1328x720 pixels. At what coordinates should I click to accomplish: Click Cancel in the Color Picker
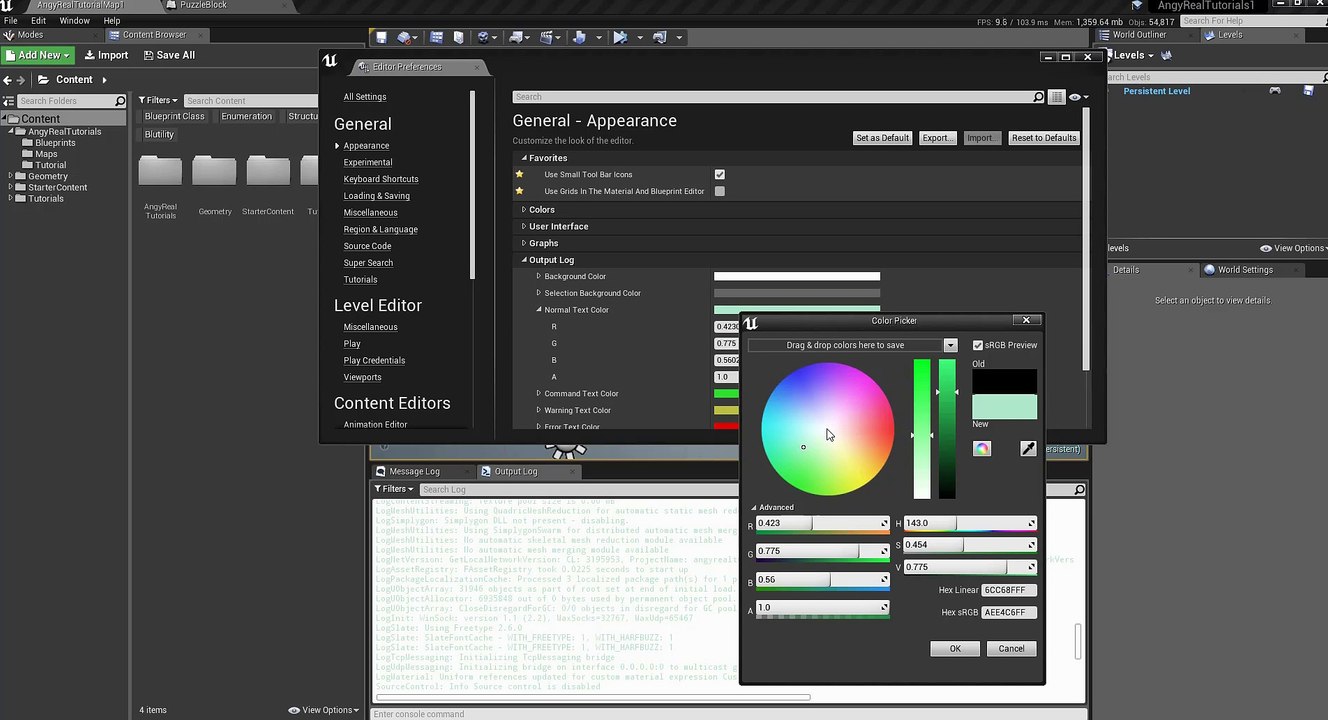(1011, 649)
